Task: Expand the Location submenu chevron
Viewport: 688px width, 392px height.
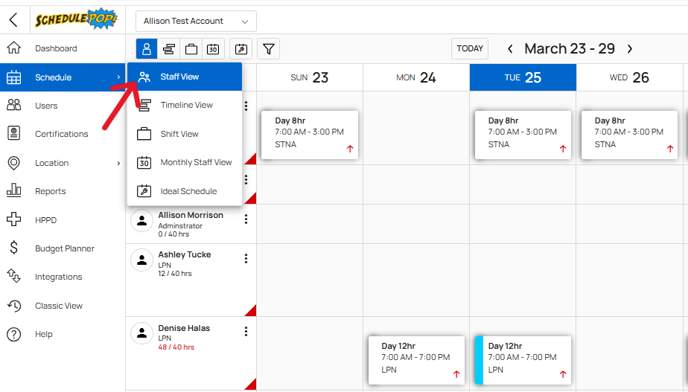Action: [118, 163]
